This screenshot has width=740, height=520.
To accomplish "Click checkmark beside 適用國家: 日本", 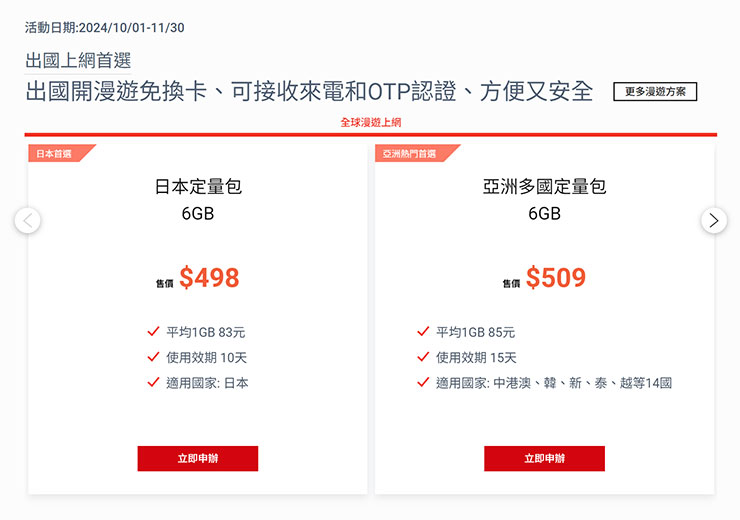I will (153, 382).
